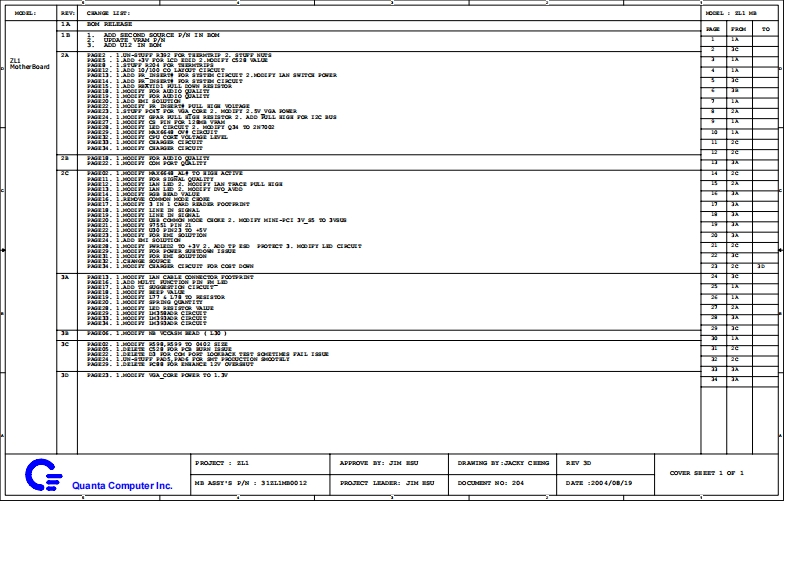Click the Quanta Computer logo icon
This screenshot has width=793, height=561.
(40, 474)
